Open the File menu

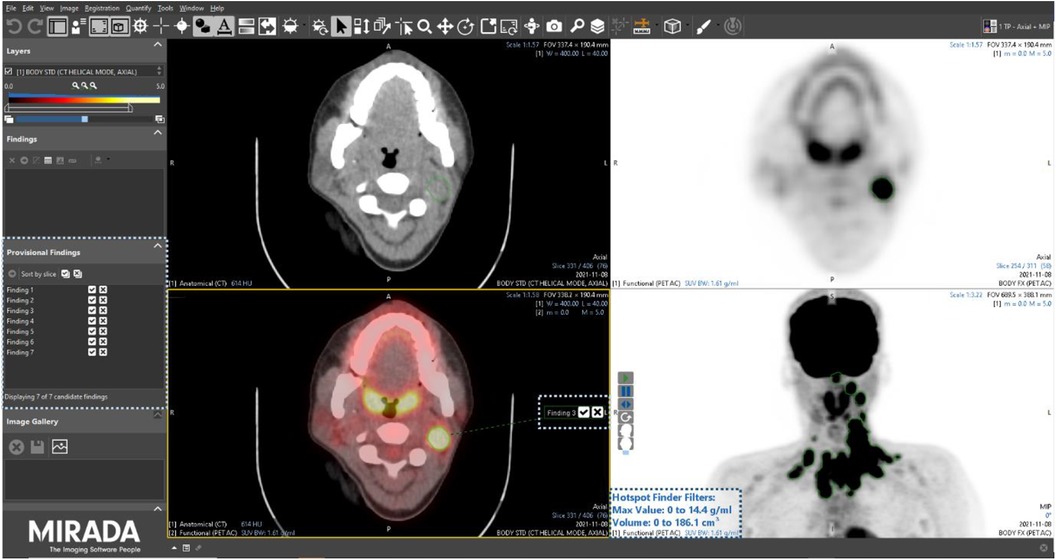click(x=11, y=8)
